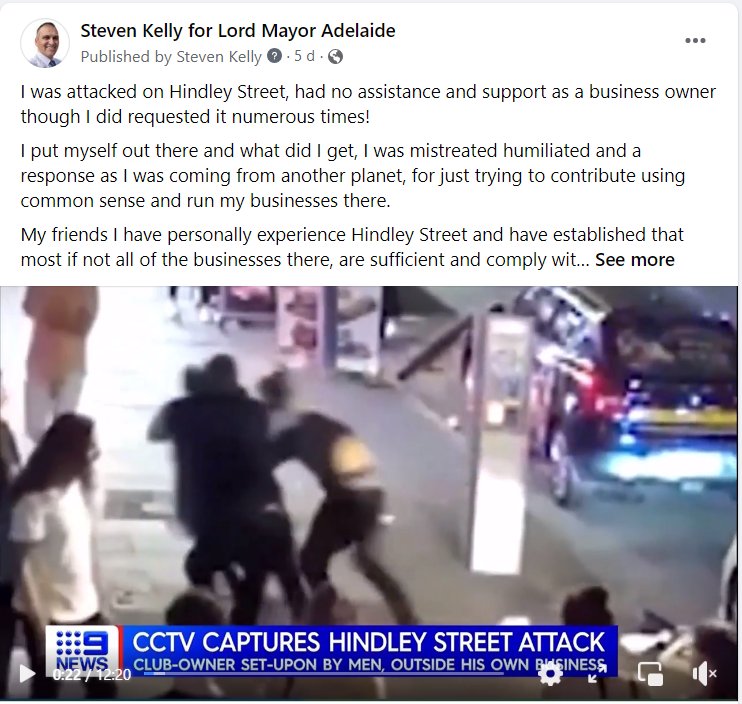
Task: Click the 9 News logo in video
Action: pos(82,651)
